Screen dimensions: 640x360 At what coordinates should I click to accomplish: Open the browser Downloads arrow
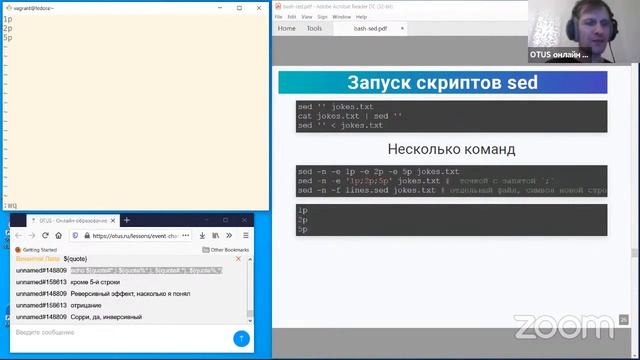click(x=202, y=236)
